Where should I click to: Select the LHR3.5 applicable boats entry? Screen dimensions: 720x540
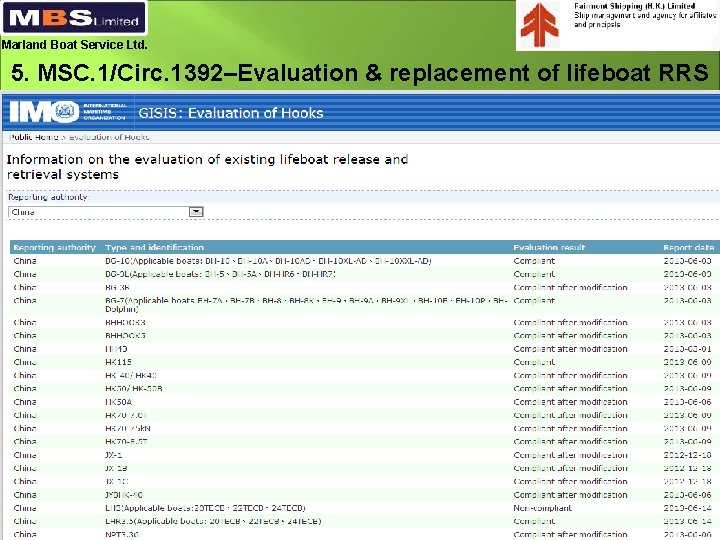pyautogui.click(x=213, y=521)
